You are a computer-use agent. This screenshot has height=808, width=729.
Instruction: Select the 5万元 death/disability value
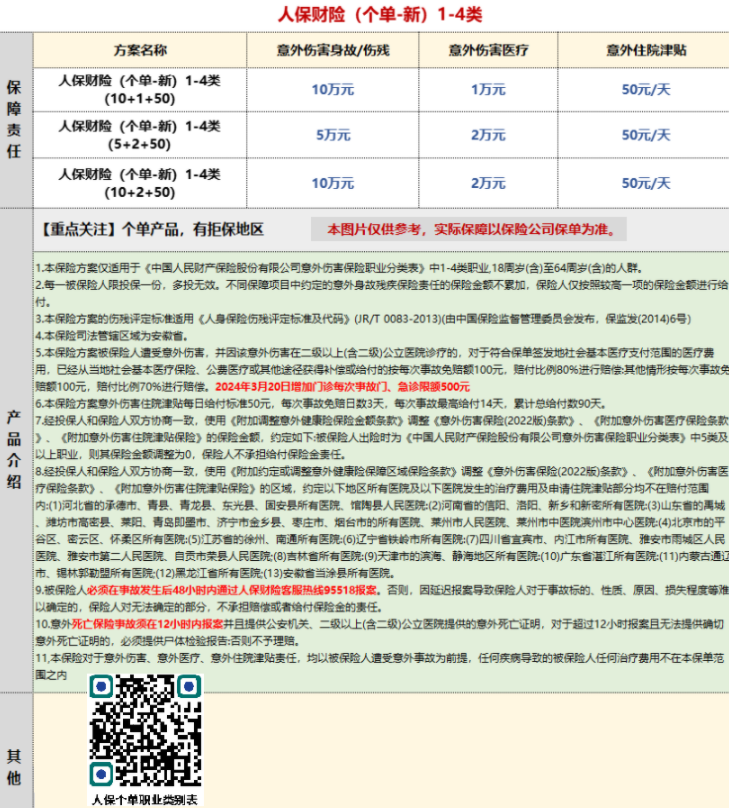(x=333, y=135)
